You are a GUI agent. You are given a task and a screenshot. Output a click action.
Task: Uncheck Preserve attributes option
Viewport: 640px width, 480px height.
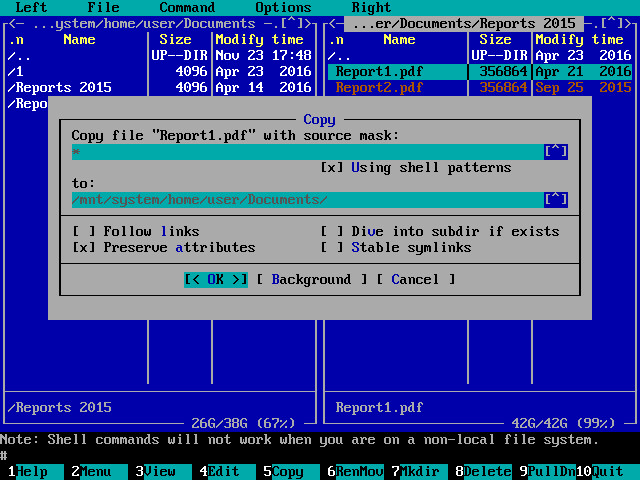(164, 247)
